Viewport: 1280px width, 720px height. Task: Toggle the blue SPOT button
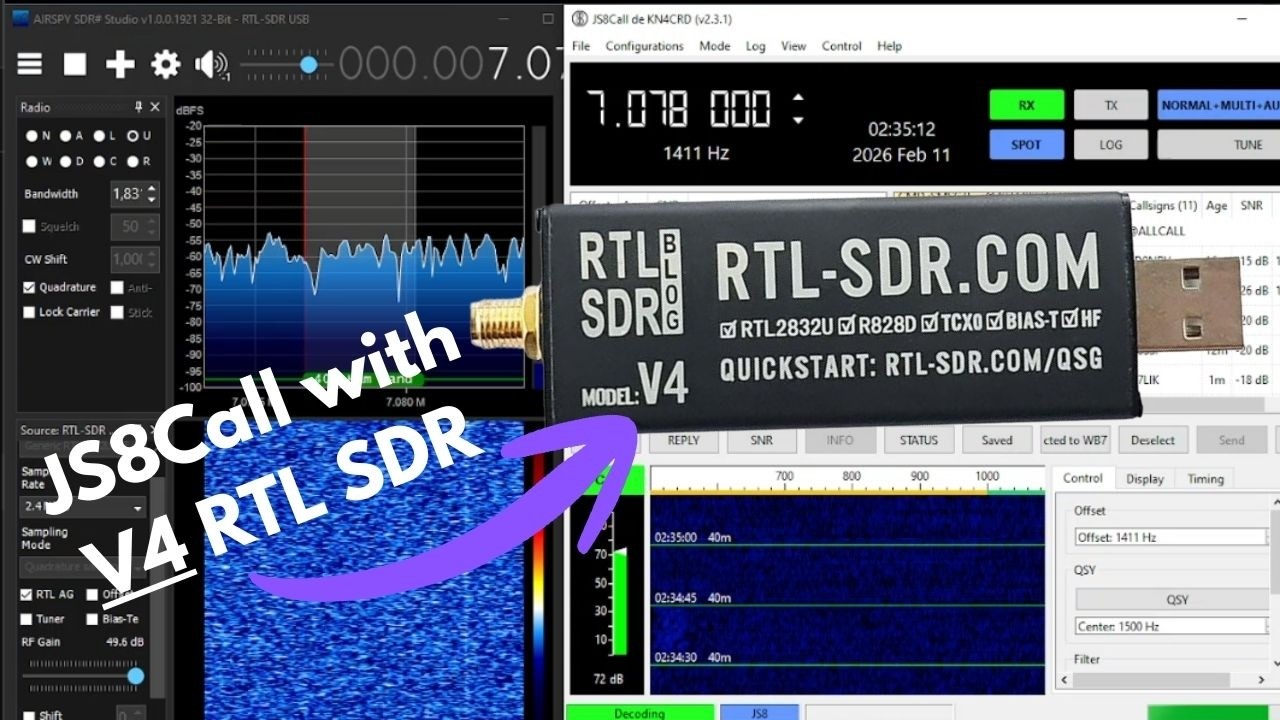click(1026, 144)
